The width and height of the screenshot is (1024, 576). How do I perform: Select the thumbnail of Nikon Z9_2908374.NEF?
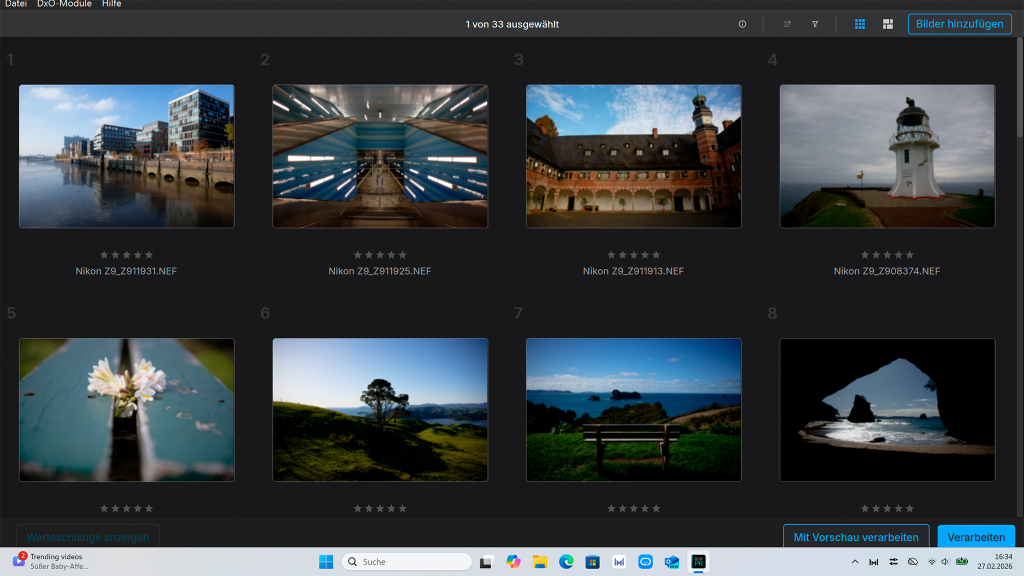click(887, 156)
